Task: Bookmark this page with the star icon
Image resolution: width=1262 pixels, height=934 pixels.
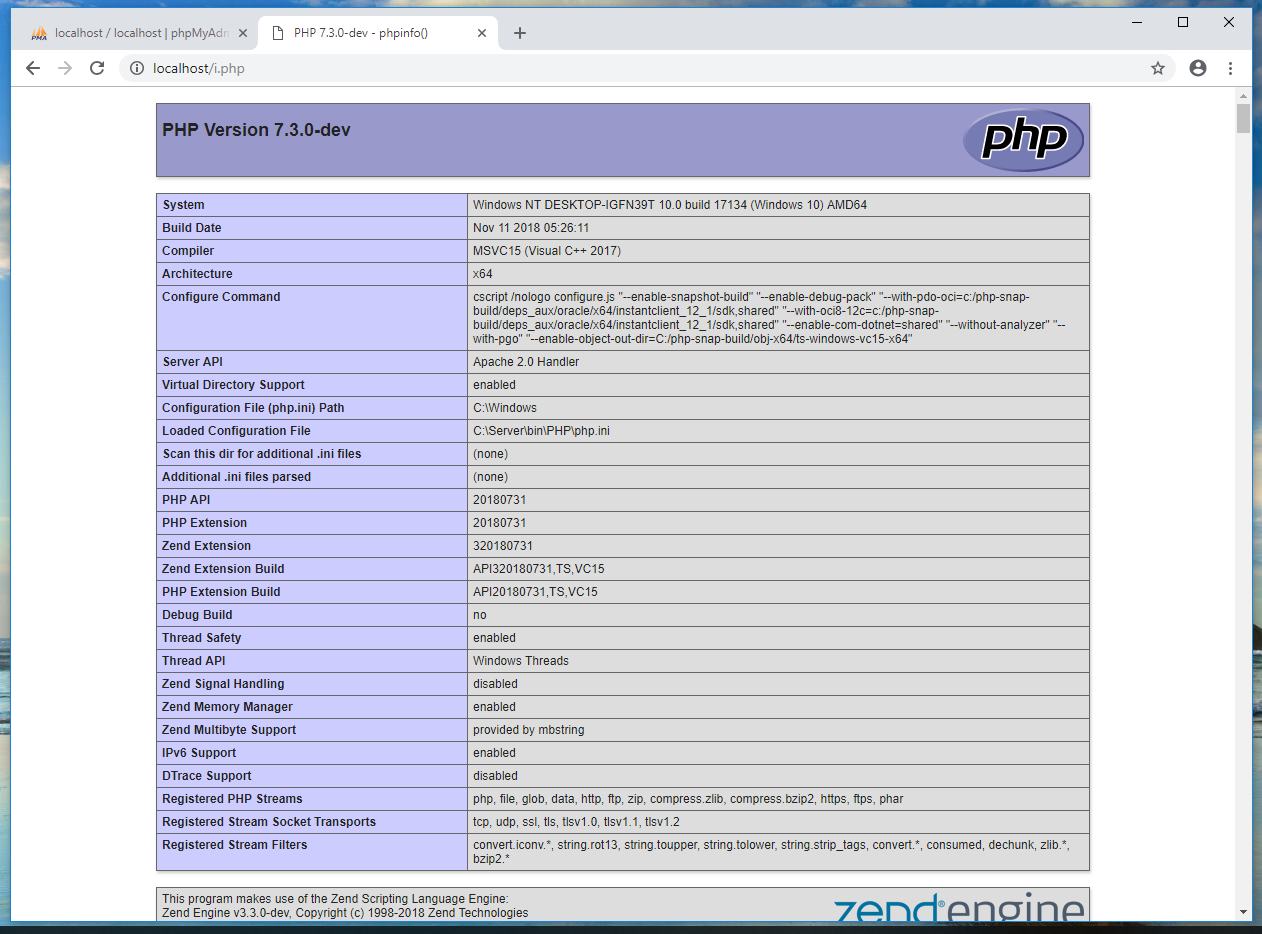Action: point(1158,68)
